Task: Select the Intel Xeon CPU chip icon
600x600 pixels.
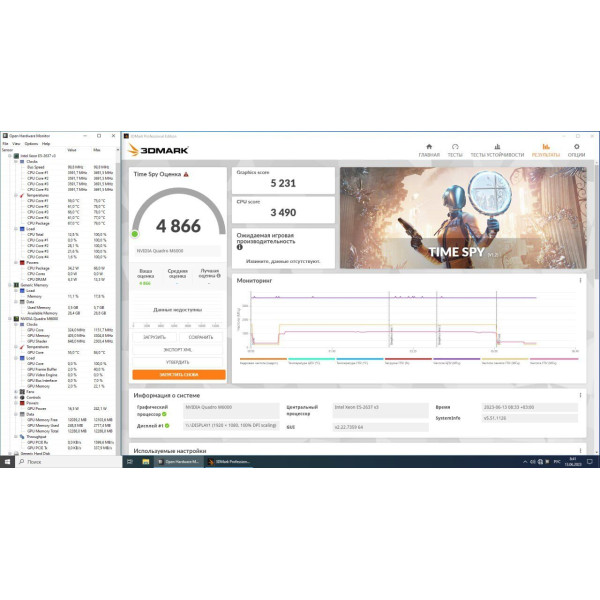Action: (x=16, y=156)
